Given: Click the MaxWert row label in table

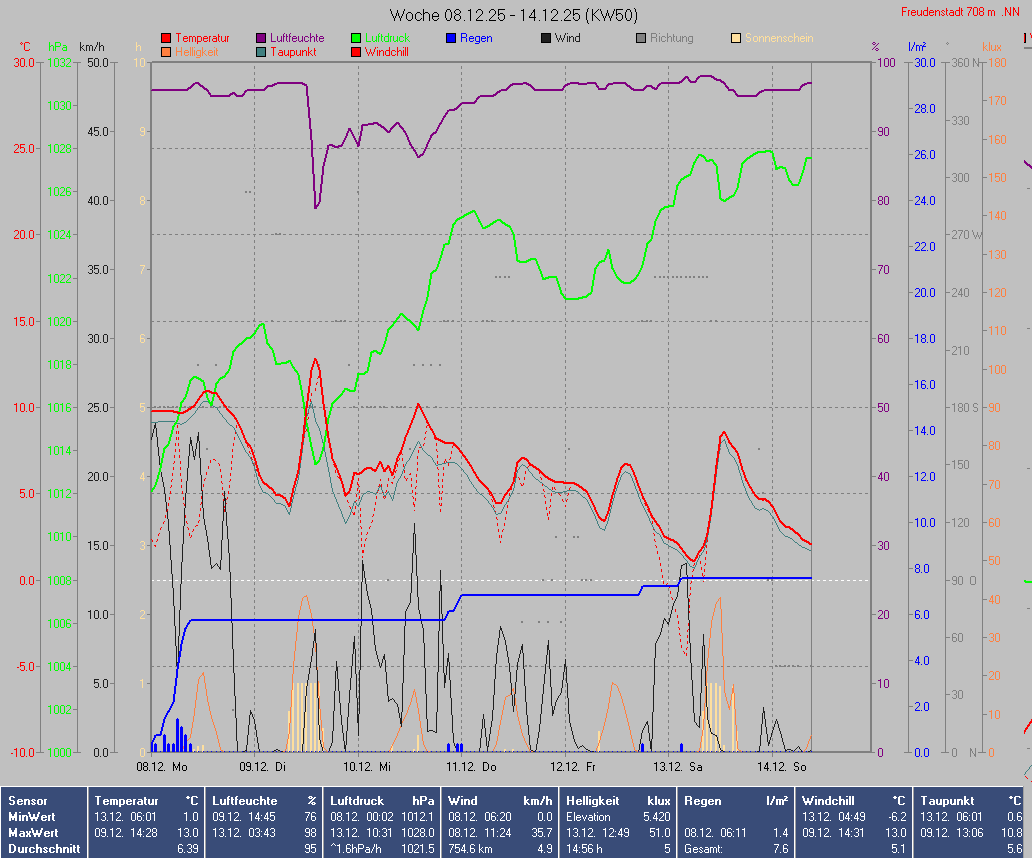Looking at the screenshot, I should pyautogui.click(x=33, y=833).
